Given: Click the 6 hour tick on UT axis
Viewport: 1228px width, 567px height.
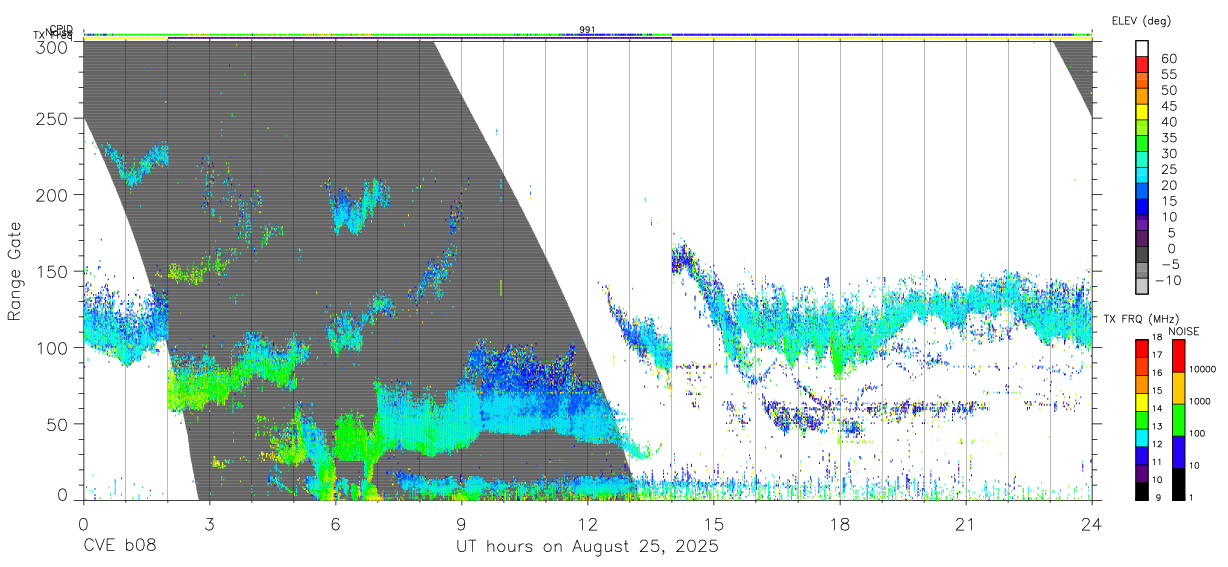Looking at the screenshot, I should (x=335, y=523).
